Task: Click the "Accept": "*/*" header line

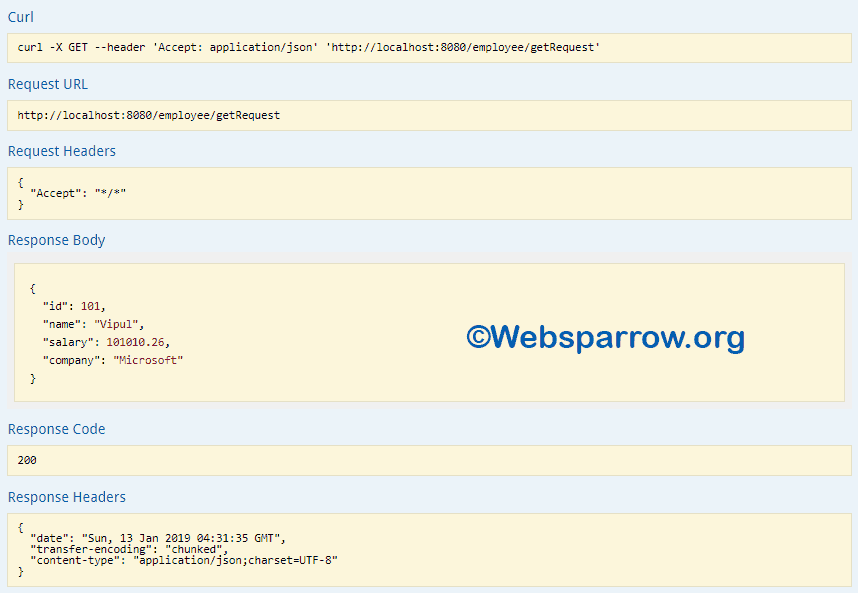Action: [x=78, y=193]
